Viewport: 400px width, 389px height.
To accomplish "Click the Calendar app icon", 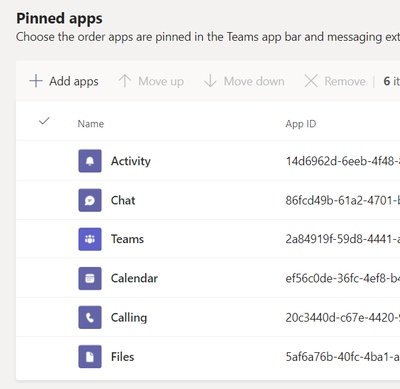I will click(x=90, y=278).
